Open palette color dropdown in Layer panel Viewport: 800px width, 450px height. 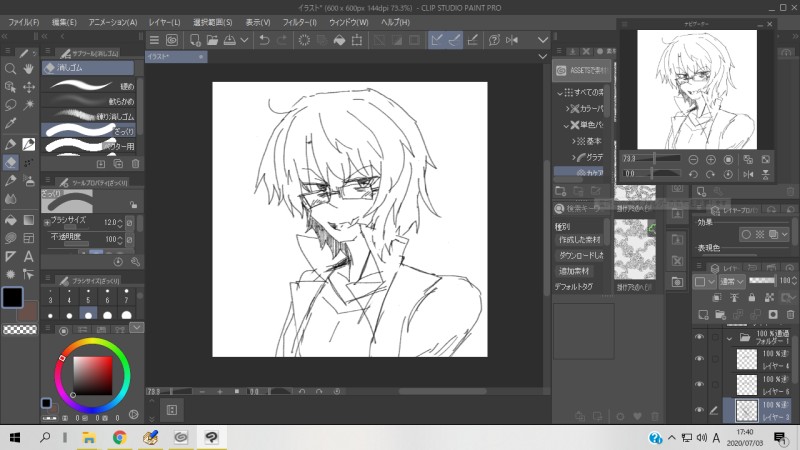coord(704,281)
